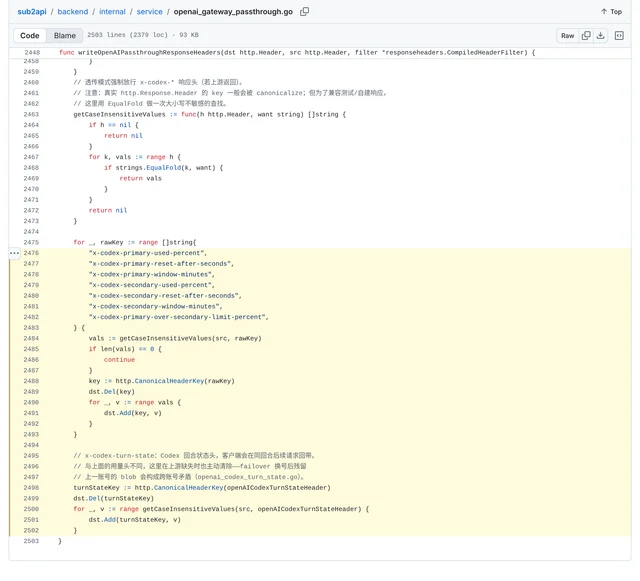Click the "2503 lines (2379 loc)" file info
Viewport: 640px width, 581px height.
pyautogui.click(x=127, y=35)
